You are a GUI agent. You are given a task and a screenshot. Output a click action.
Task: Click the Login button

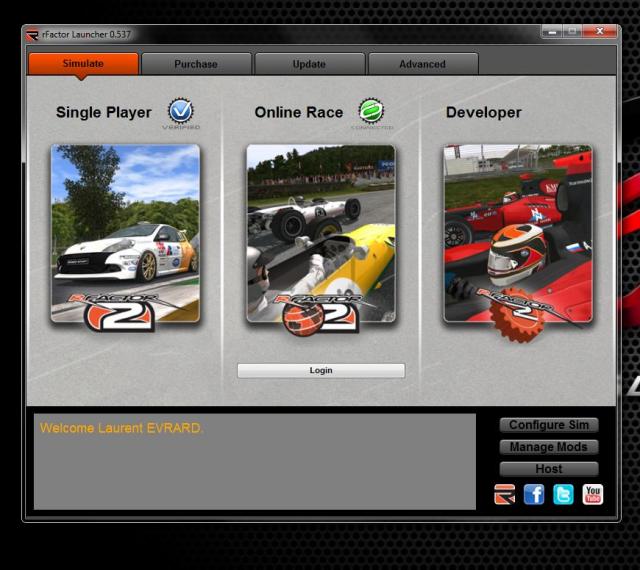tap(321, 371)
